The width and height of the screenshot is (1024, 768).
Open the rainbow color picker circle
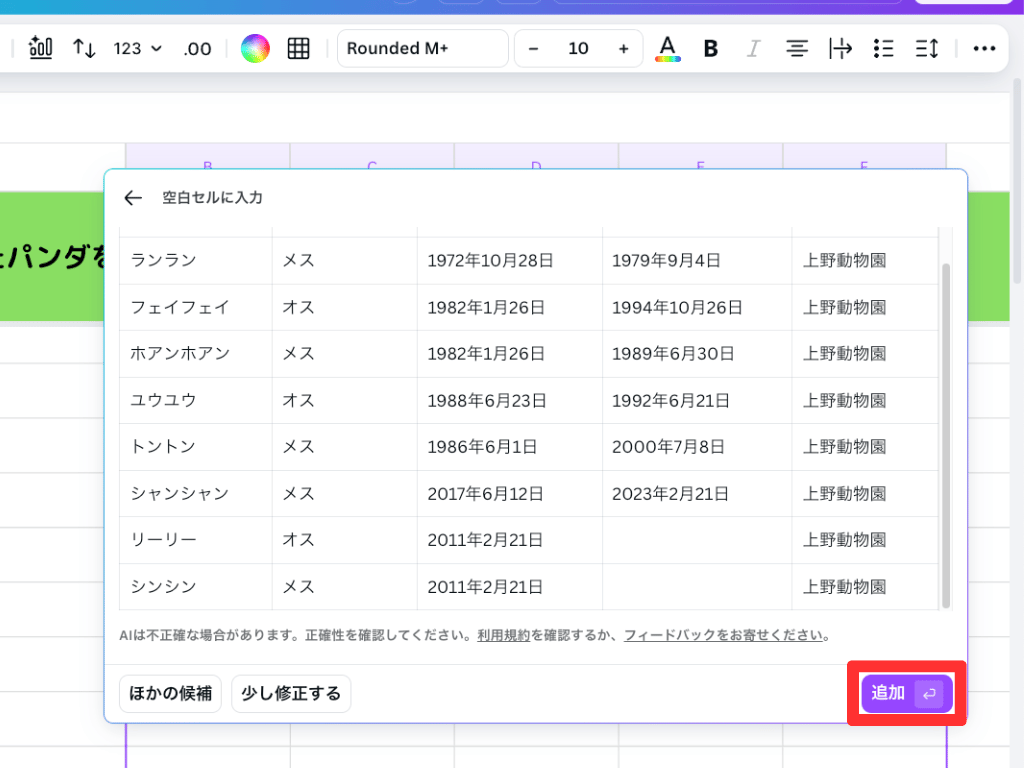(255, 48)
